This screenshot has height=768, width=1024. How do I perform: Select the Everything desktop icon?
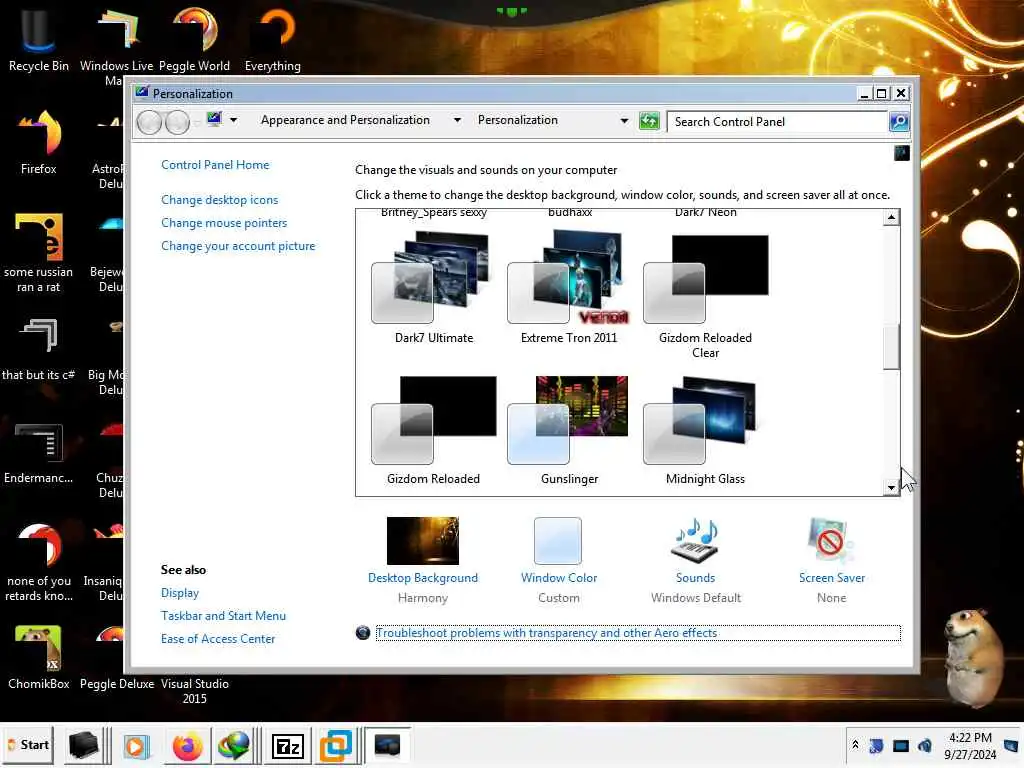[272, 39]
